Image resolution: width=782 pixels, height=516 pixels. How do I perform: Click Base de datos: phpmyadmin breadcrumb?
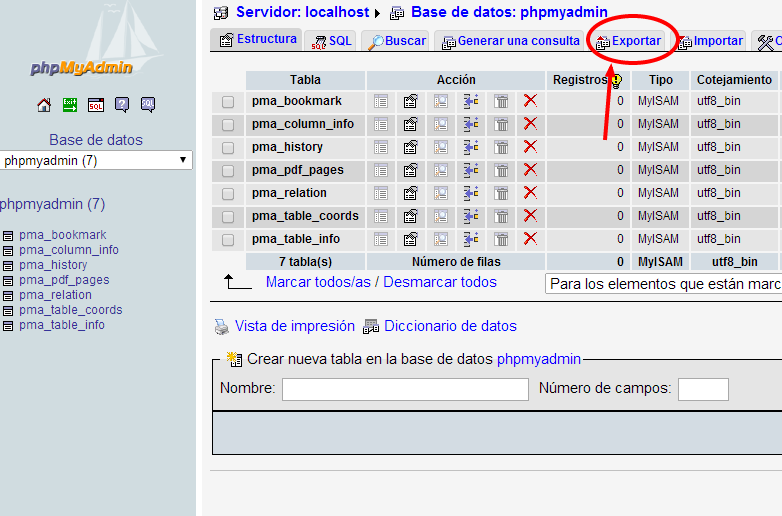click(509, 12)
